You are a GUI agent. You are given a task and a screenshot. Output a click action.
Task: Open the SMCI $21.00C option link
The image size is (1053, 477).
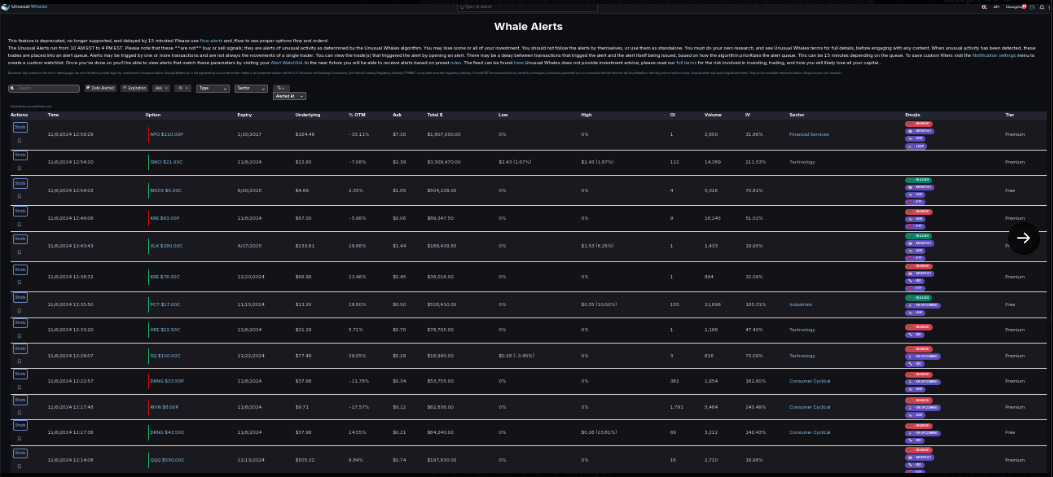(167, 162)
